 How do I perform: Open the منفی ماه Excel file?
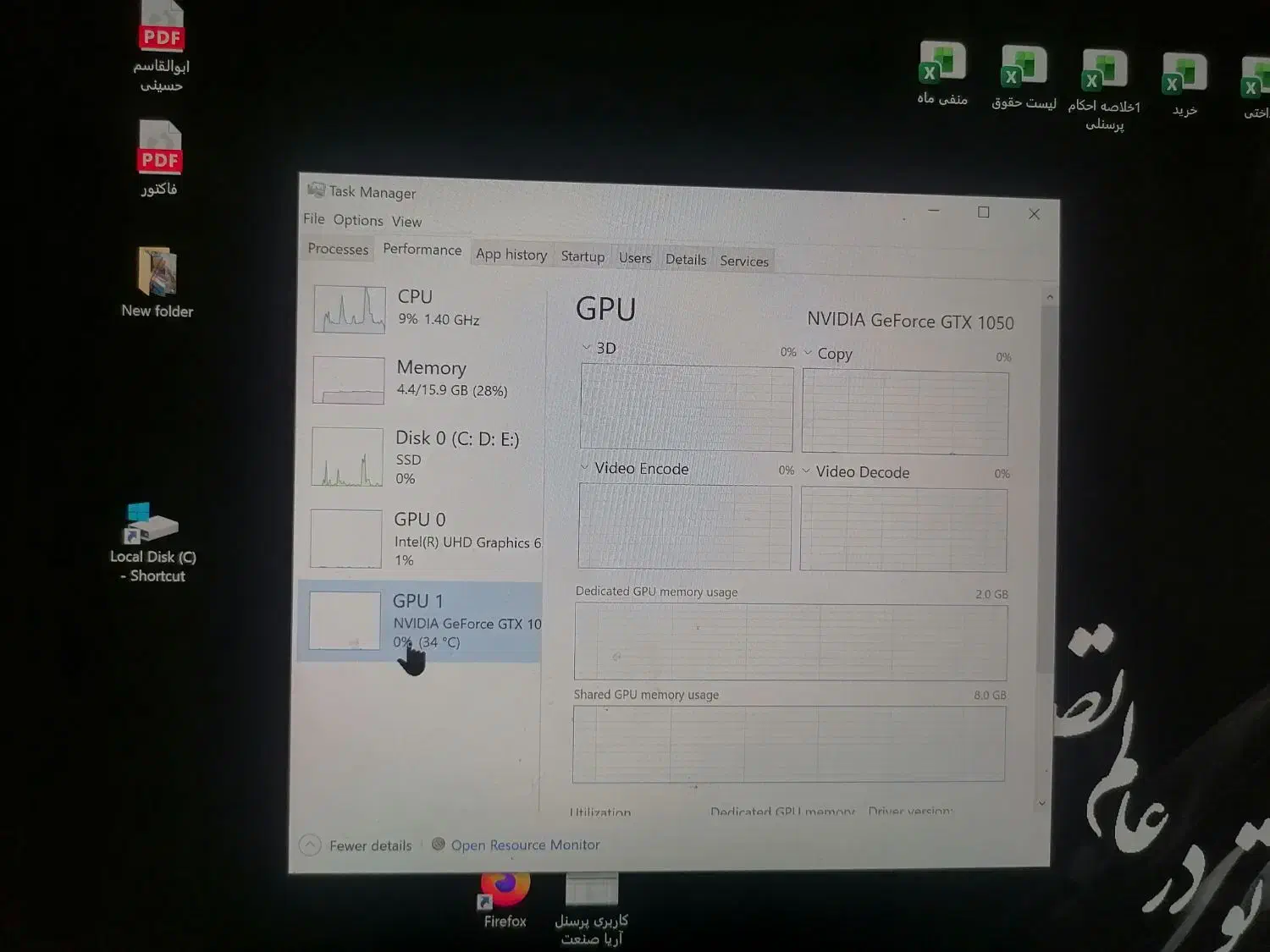tap(942, 65)
